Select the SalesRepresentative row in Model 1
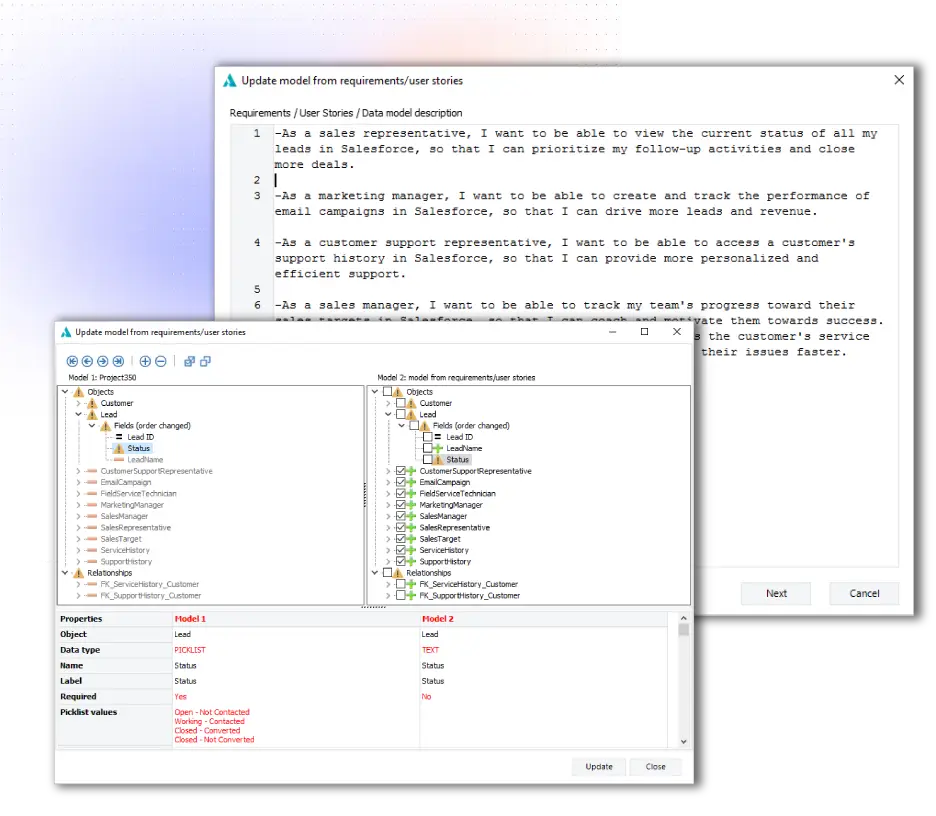Viewport: 936px width, 816px height. click(x=136, y=528)
